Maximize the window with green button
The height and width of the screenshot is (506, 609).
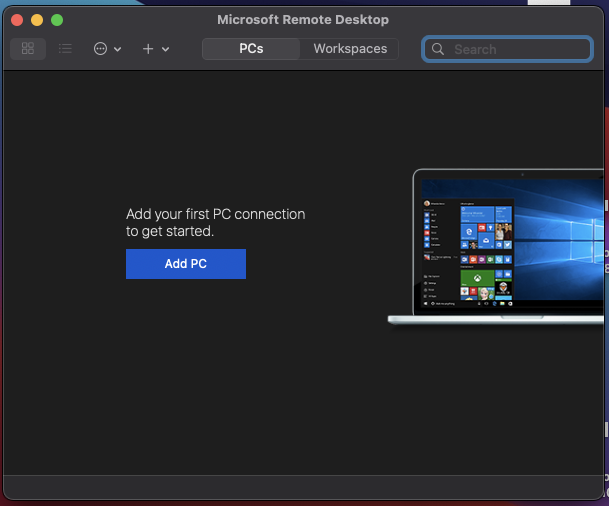[57, 20]
